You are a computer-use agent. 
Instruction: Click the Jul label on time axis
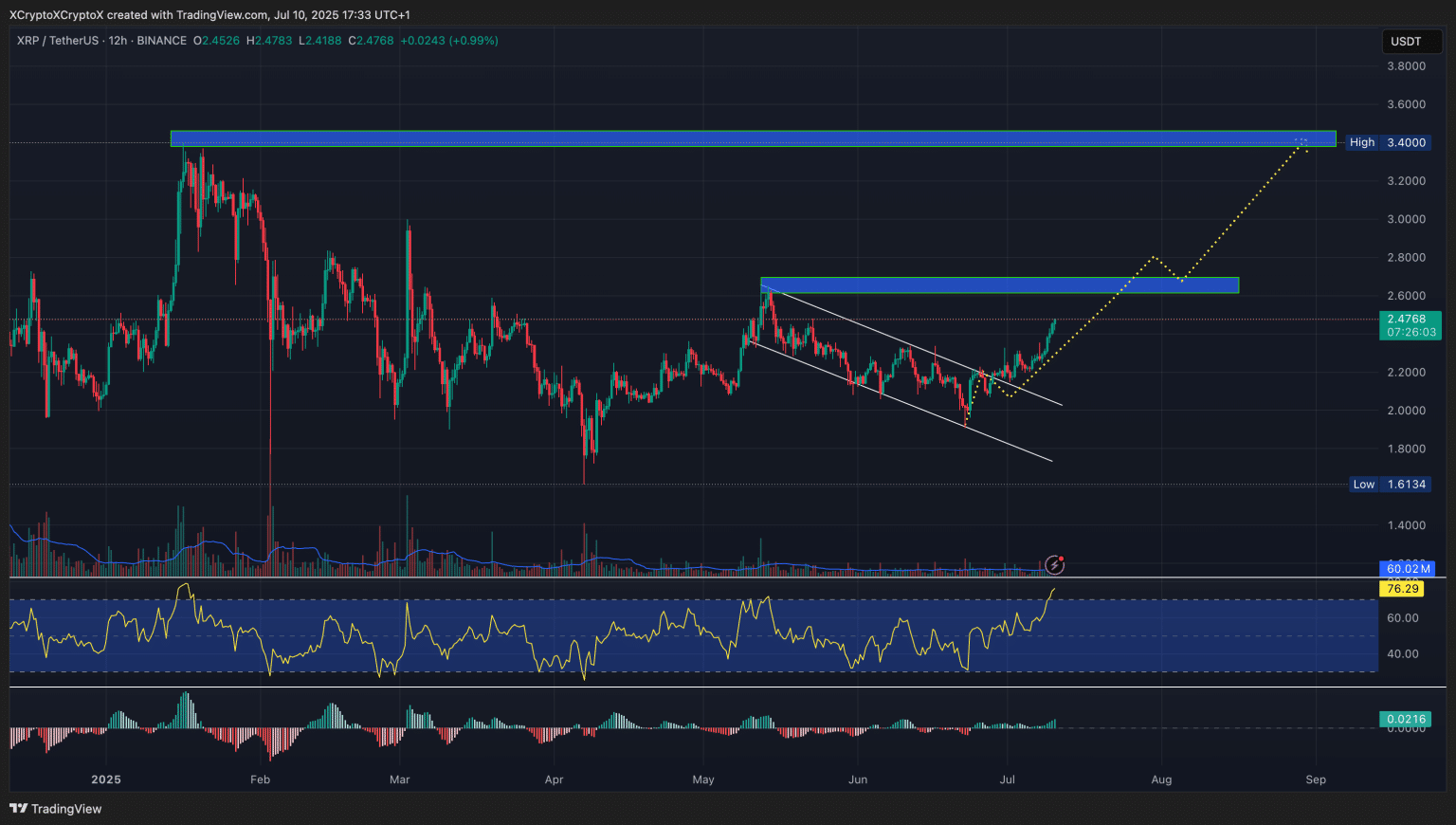tap(1008, 779)
